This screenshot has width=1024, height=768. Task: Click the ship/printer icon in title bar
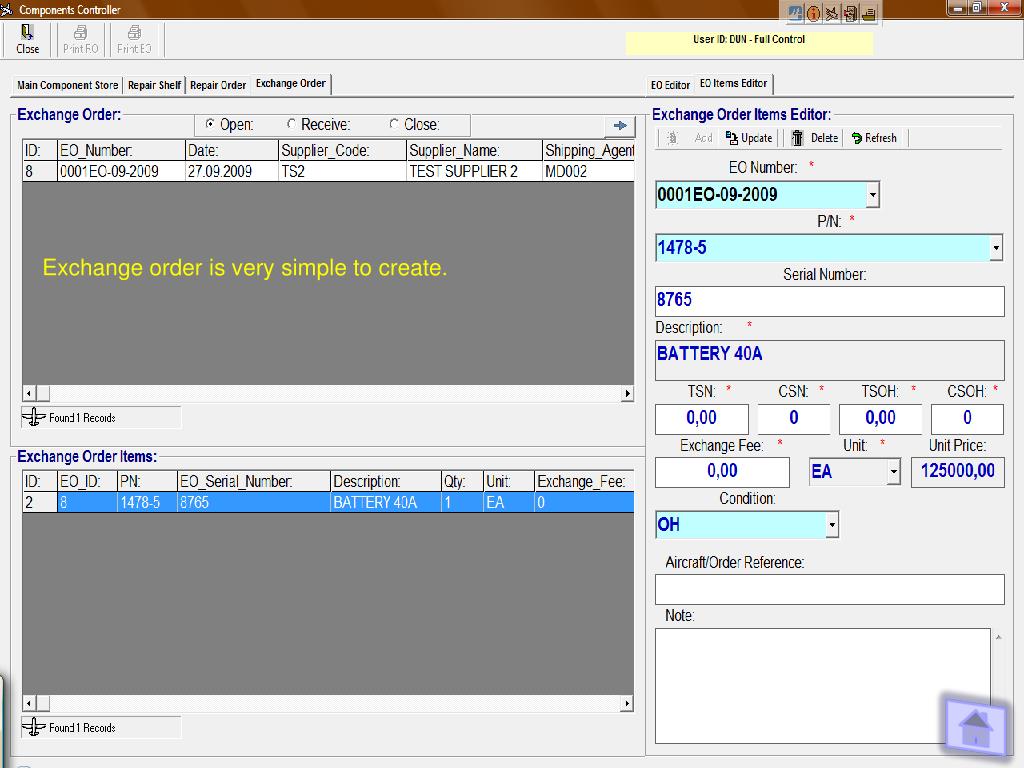tap(869, 13)
